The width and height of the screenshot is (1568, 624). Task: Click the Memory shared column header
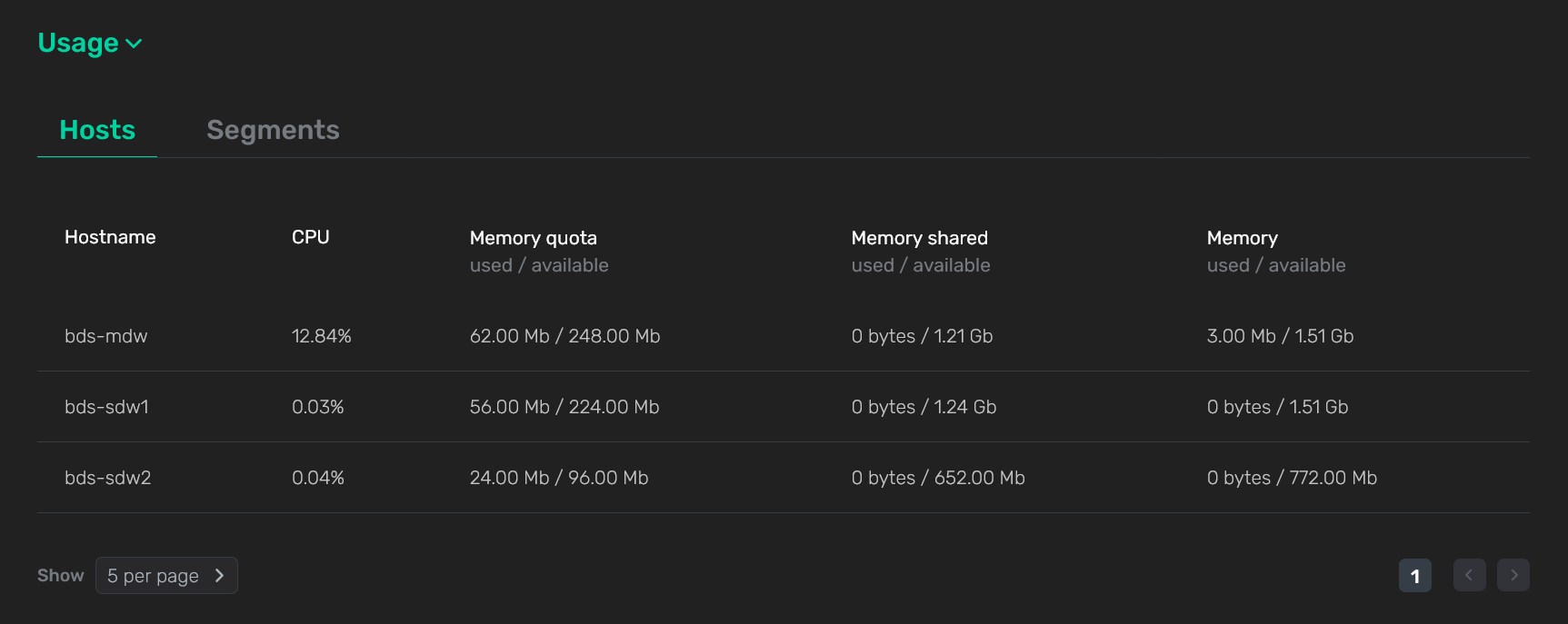919,237
